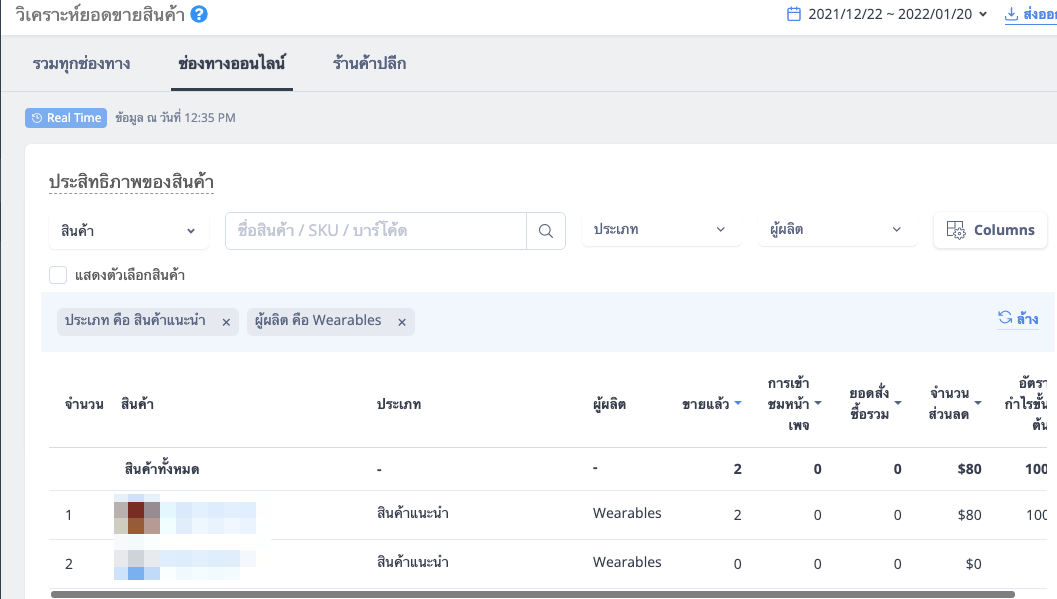Click the ประสิทธิภาพของสินค้า heading
The image size is (1057, 599).
[131, 182]
